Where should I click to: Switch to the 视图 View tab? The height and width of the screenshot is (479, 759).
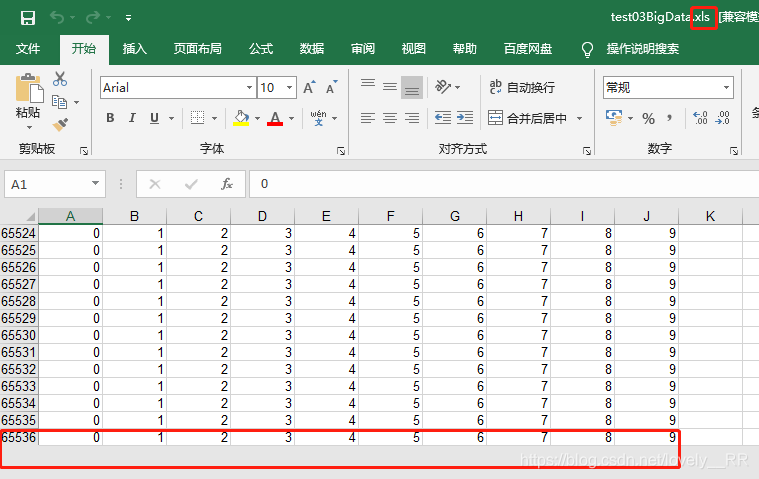click(x=414, y=48)
